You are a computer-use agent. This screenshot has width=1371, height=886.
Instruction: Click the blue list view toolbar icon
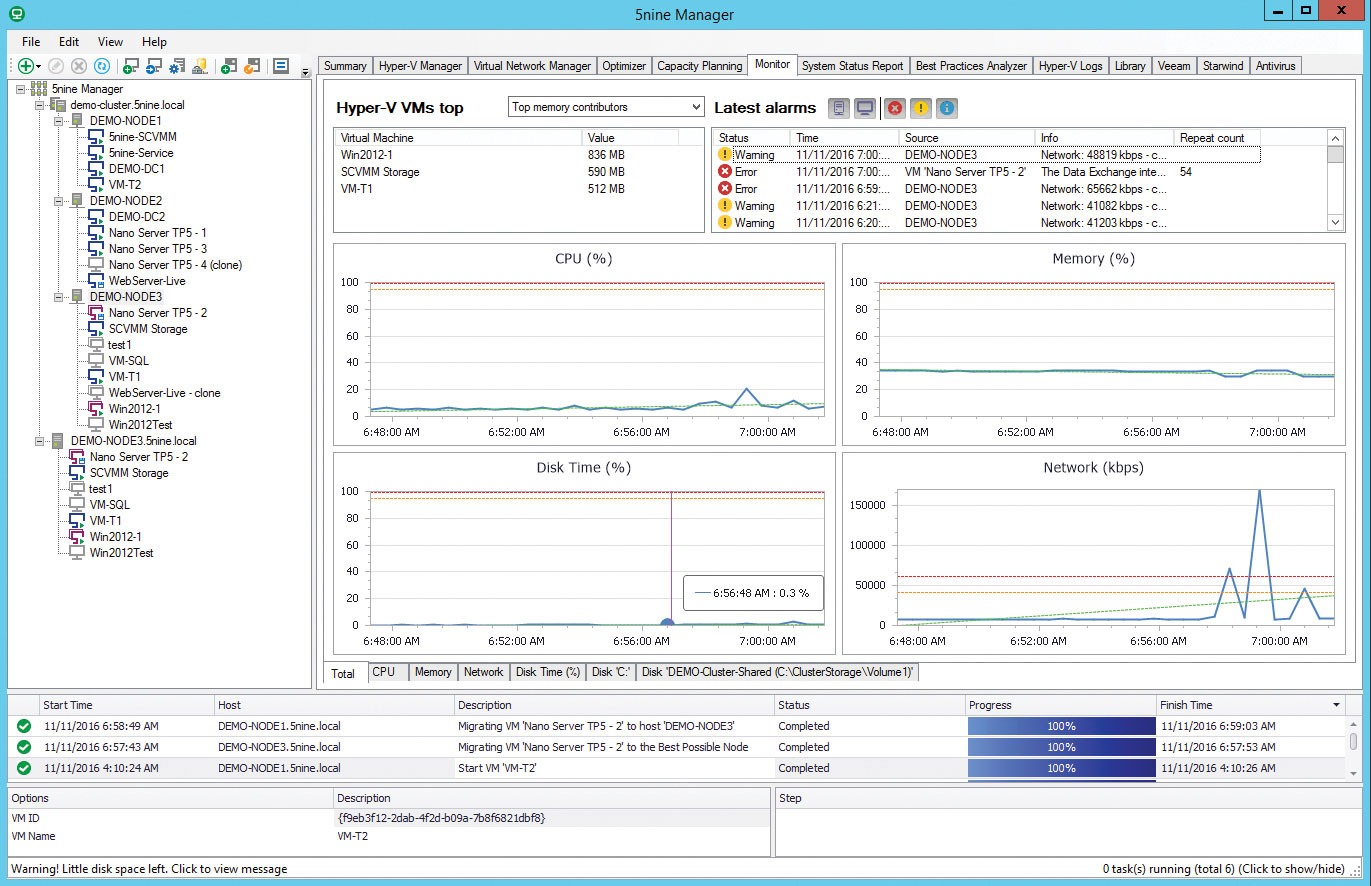point(281,66)
